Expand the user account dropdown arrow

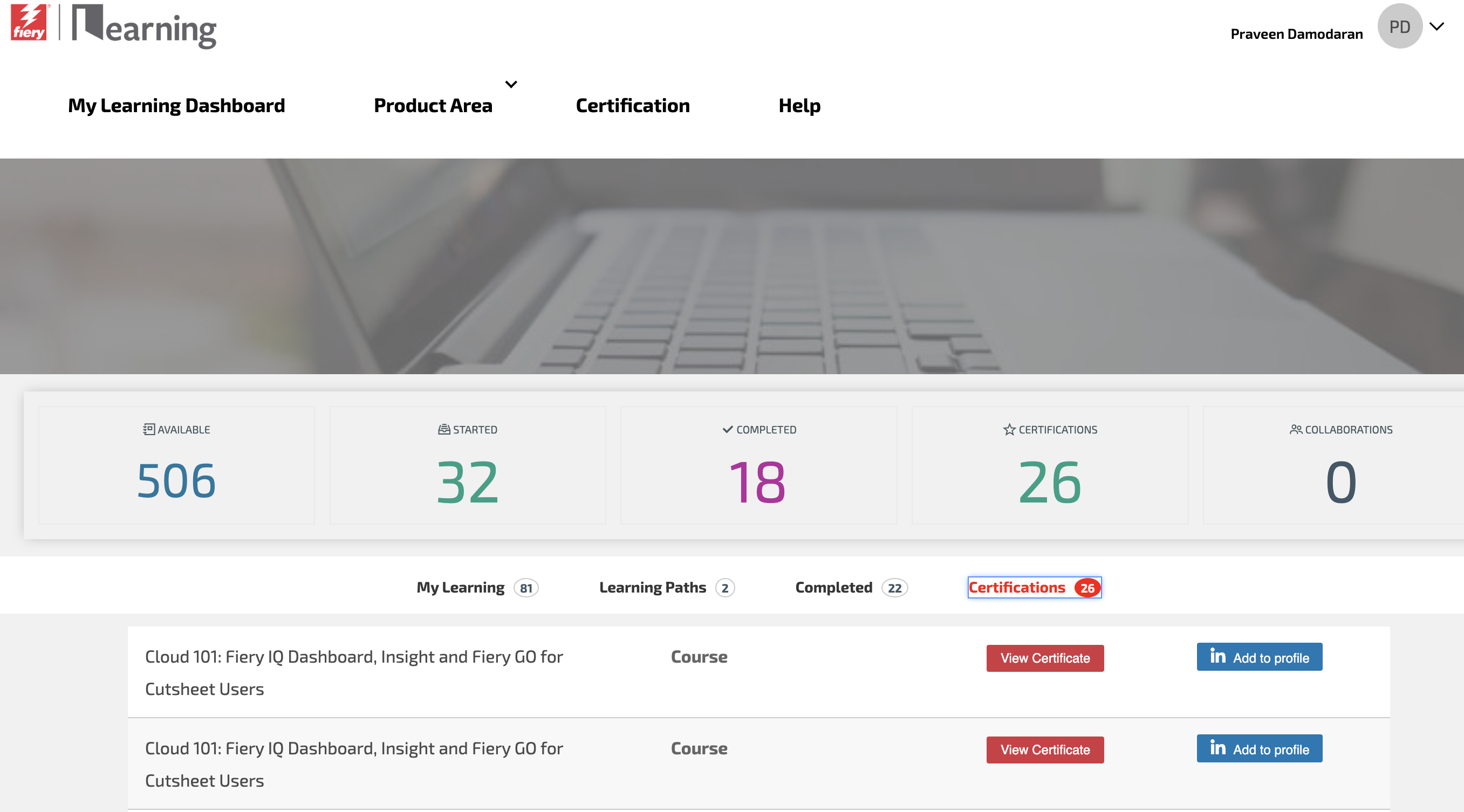coord(1436,26)
